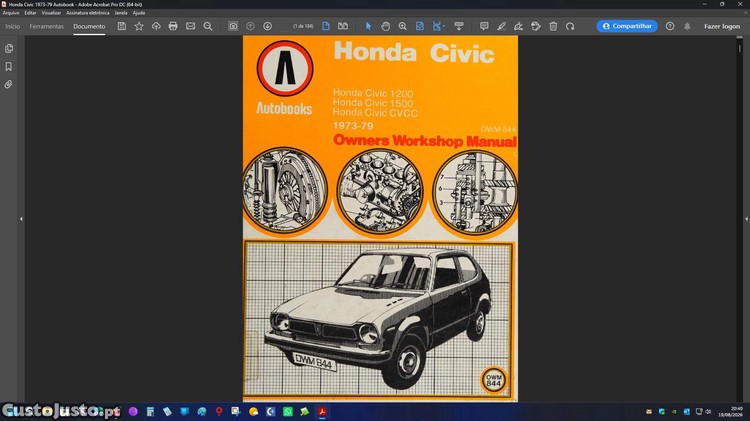
Task: Click the read mode toolbar icon
Action: click(x=459, y=26)
